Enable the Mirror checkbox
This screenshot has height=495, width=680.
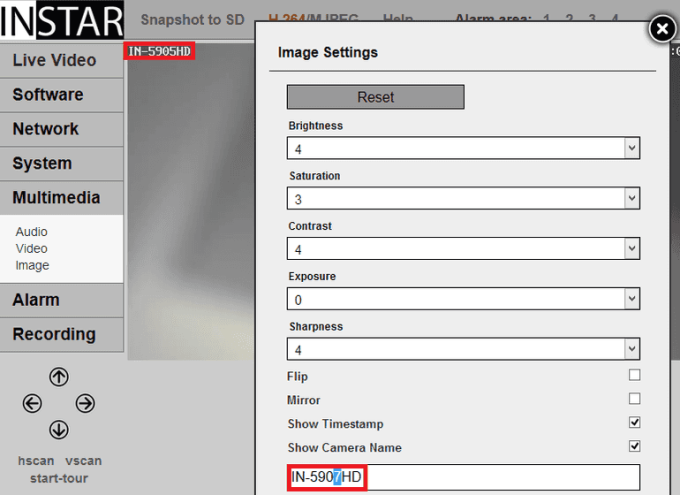634,400
